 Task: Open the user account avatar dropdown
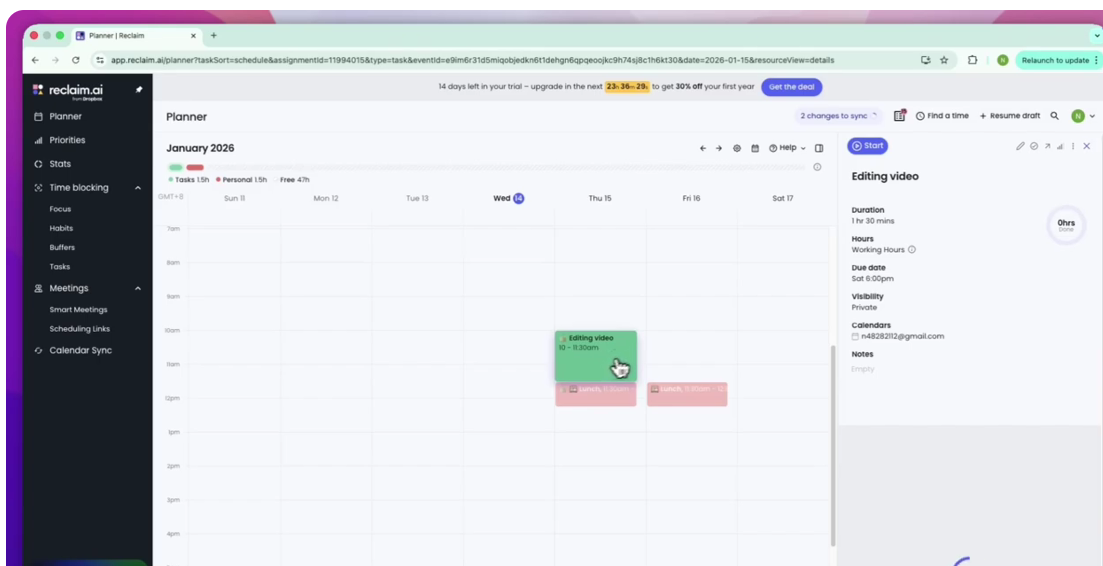(x=1083, y=116)
